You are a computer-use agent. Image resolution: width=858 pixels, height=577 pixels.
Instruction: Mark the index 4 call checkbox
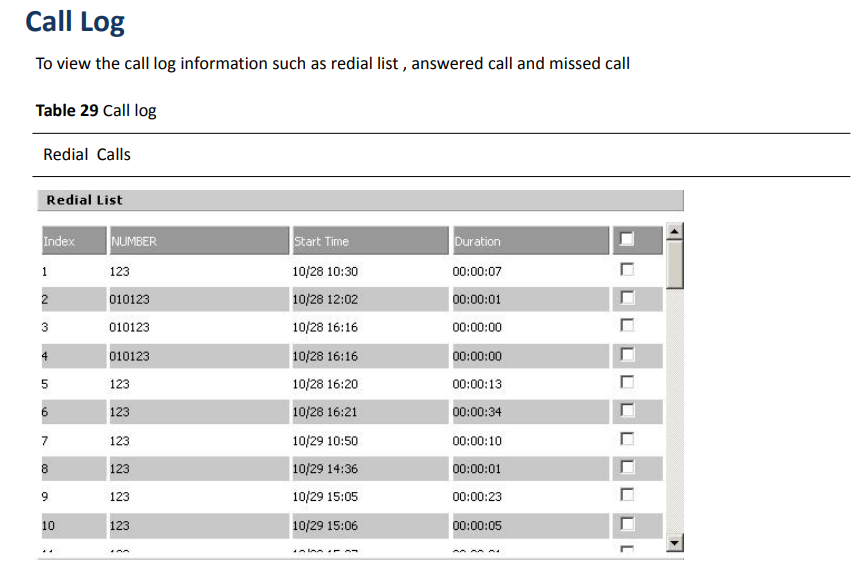(627, 354)
